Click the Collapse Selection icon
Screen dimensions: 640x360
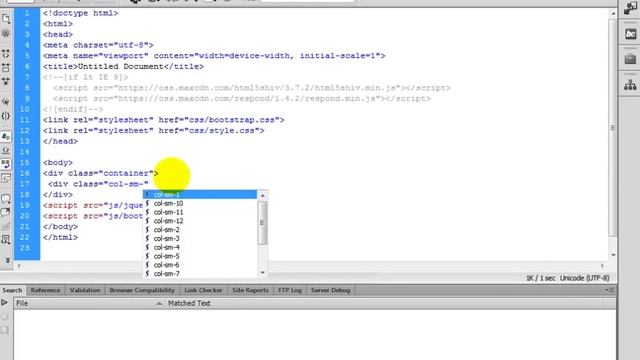tap(6, 67)
